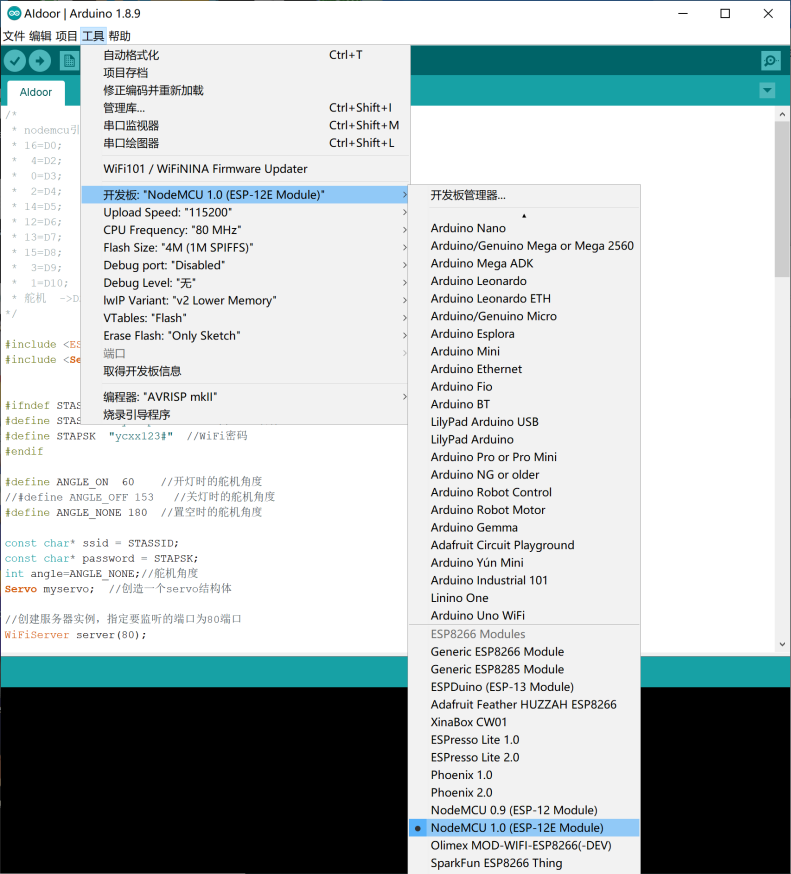This screenshot has width=791, height=874.
Task: Select NodeMCU 0.9 (ESP-12 Module)
Action: pyautogui.click(x=525, y=810)
